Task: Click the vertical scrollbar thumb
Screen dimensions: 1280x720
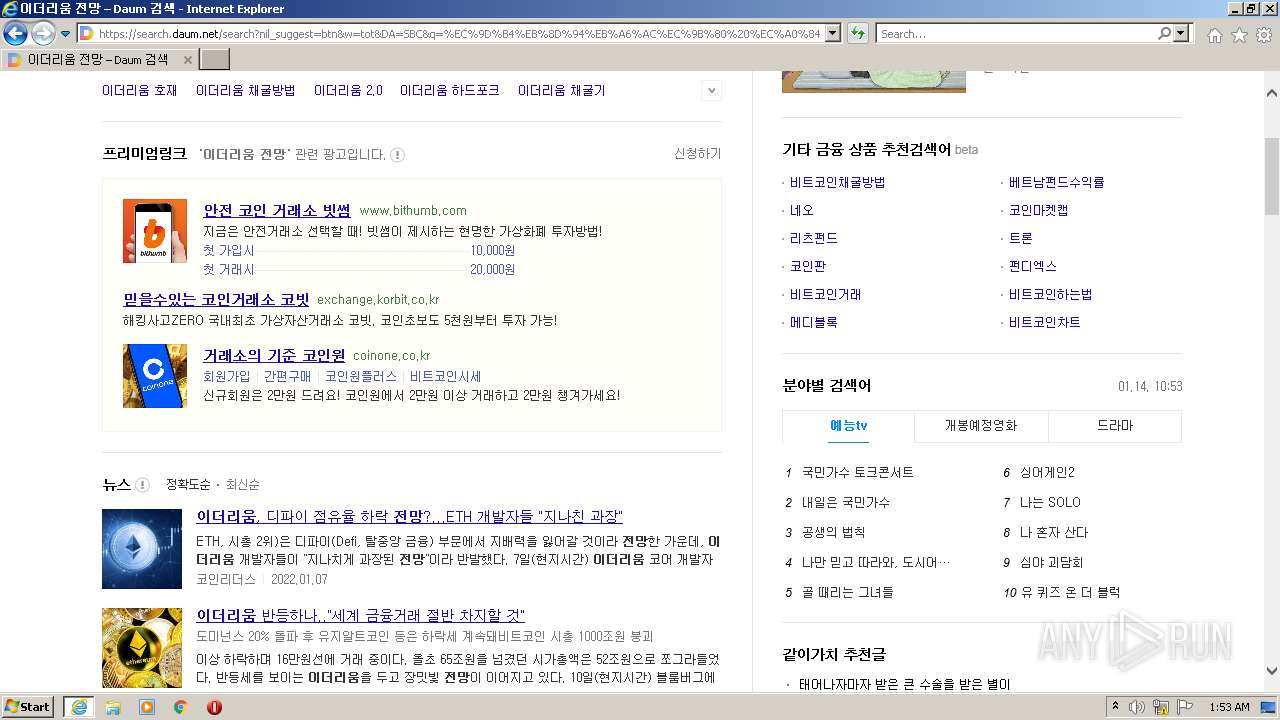Action: click(1272, 176)
